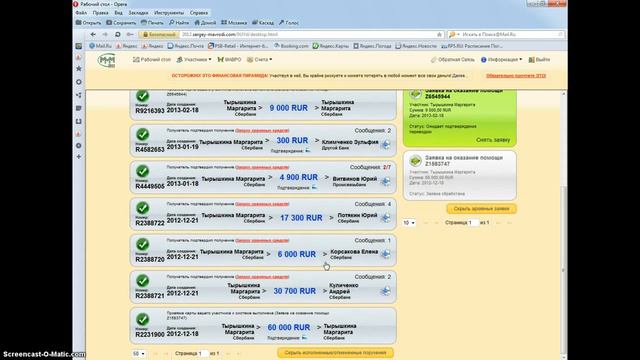Open the Файл menu
640x360 pixels.
(81, 13)
